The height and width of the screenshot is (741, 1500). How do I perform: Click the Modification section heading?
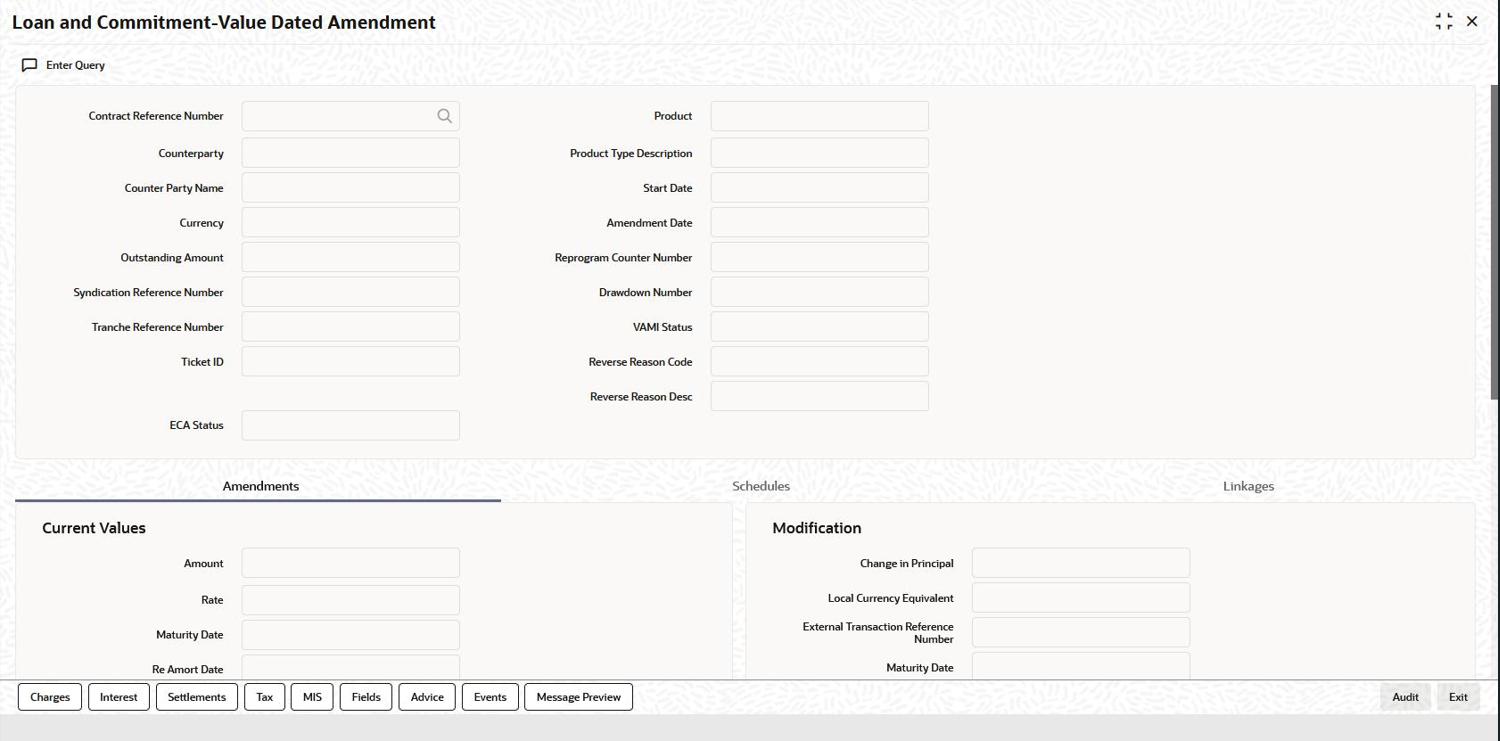[x=816, y=528]
